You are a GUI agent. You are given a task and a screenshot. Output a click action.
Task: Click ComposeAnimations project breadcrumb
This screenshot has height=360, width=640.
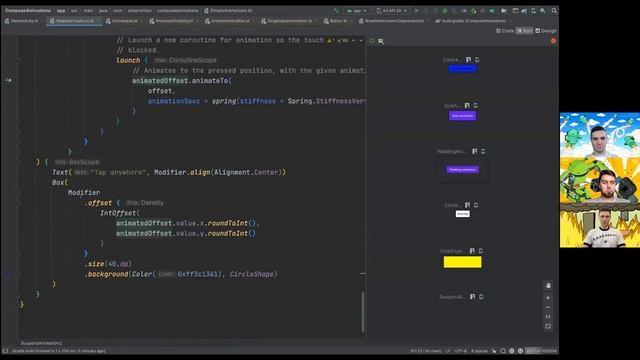click(x=28, y=11)
